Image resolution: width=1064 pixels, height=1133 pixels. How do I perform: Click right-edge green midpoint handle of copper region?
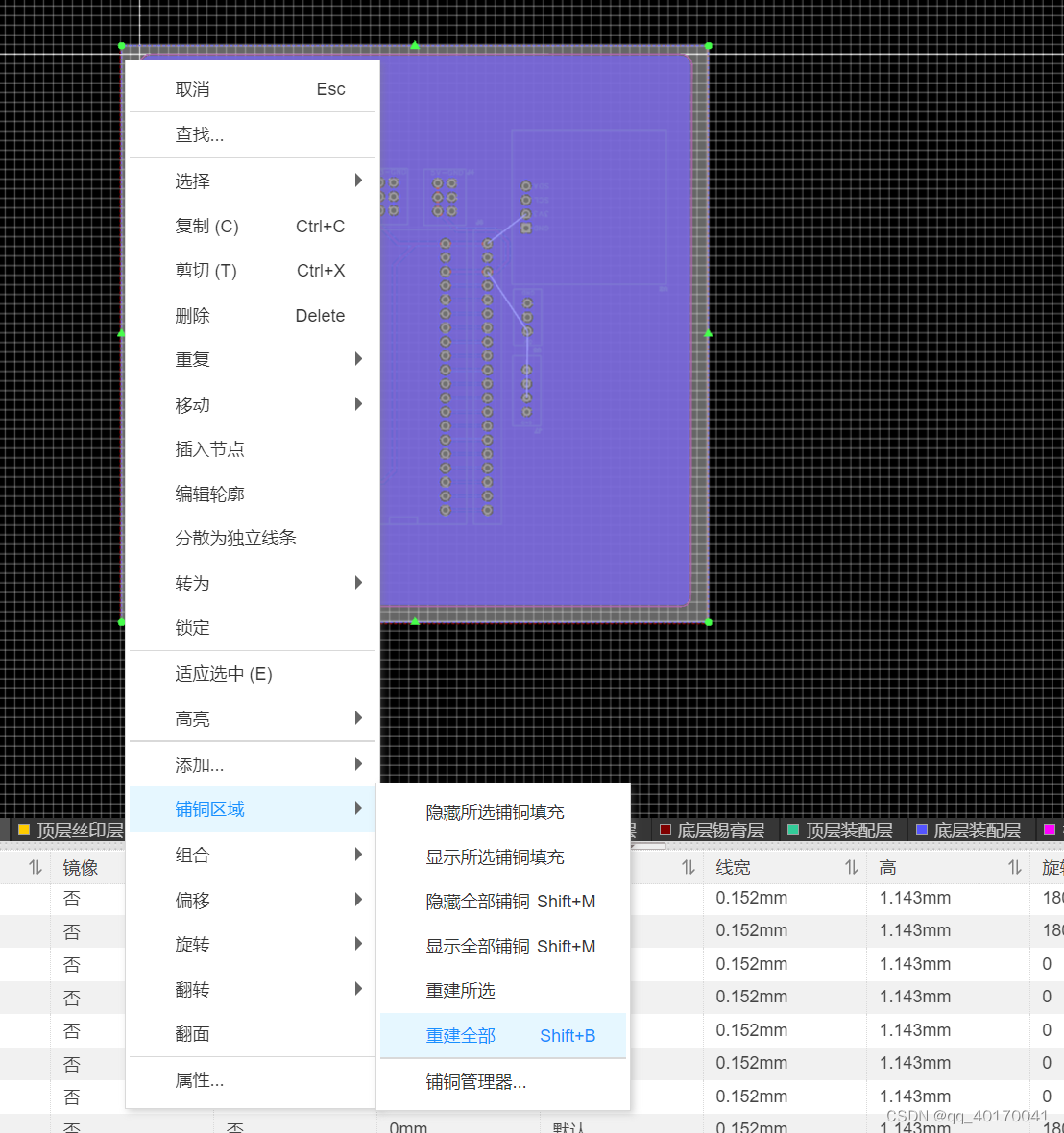click(x=709, y=334)
